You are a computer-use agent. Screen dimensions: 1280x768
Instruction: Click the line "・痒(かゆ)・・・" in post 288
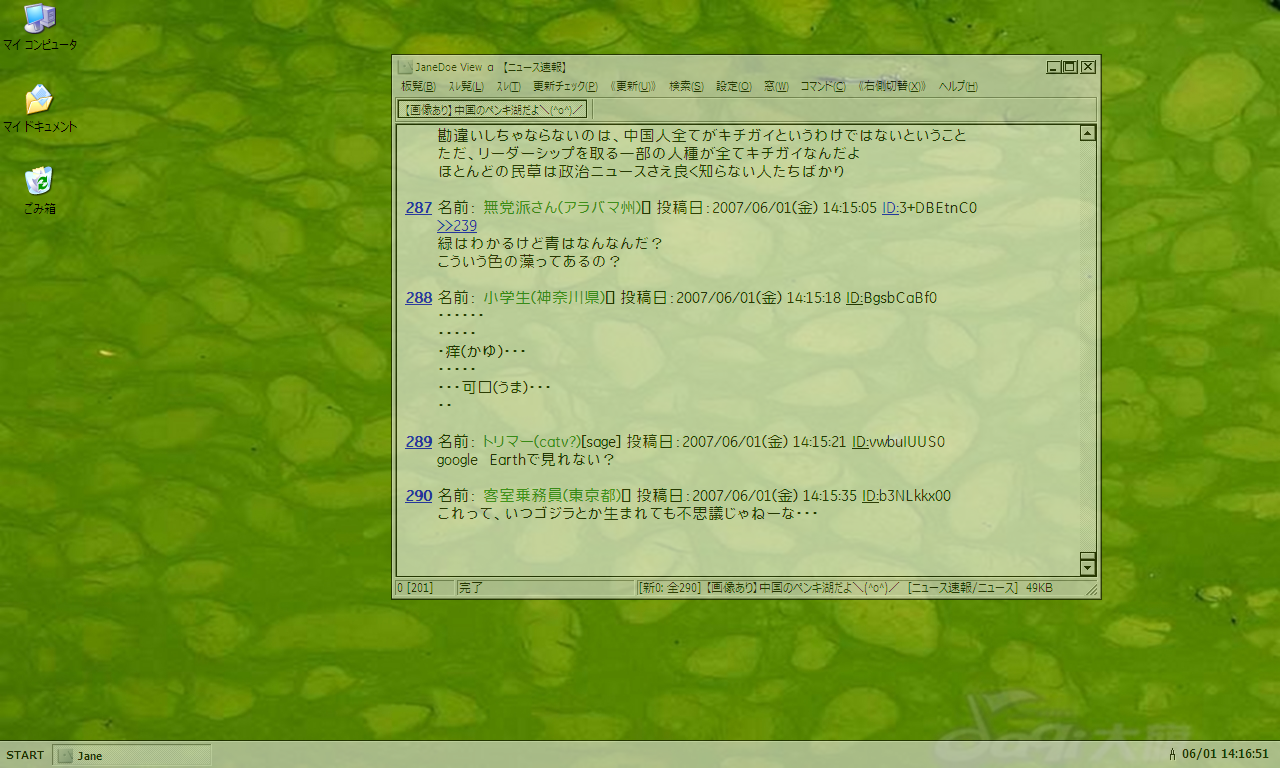coord(482,352)
